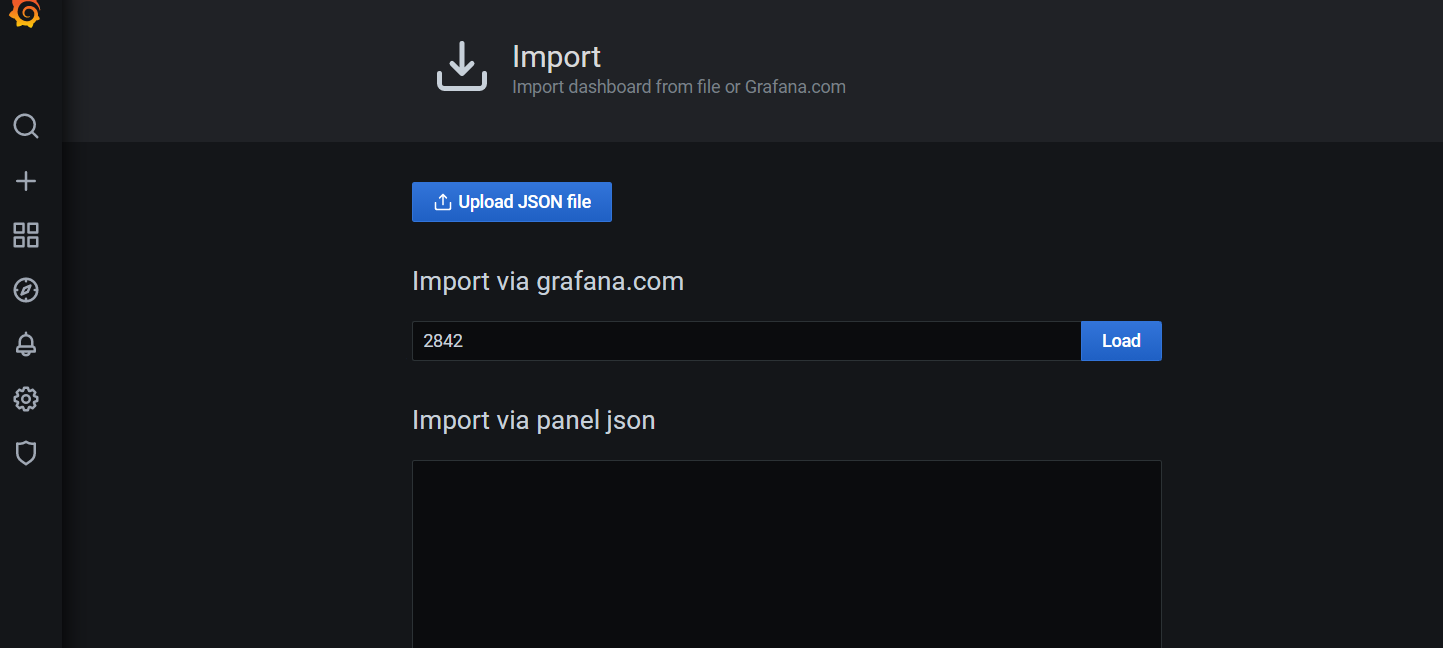
Task: Click the Import download icon in header
Action: point(461,67)
